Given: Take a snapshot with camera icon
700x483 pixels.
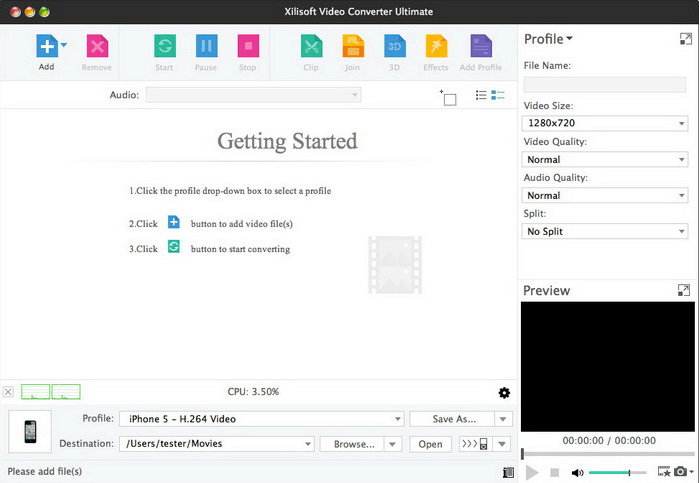Looking at the screenshot, I should click(680, 471).
